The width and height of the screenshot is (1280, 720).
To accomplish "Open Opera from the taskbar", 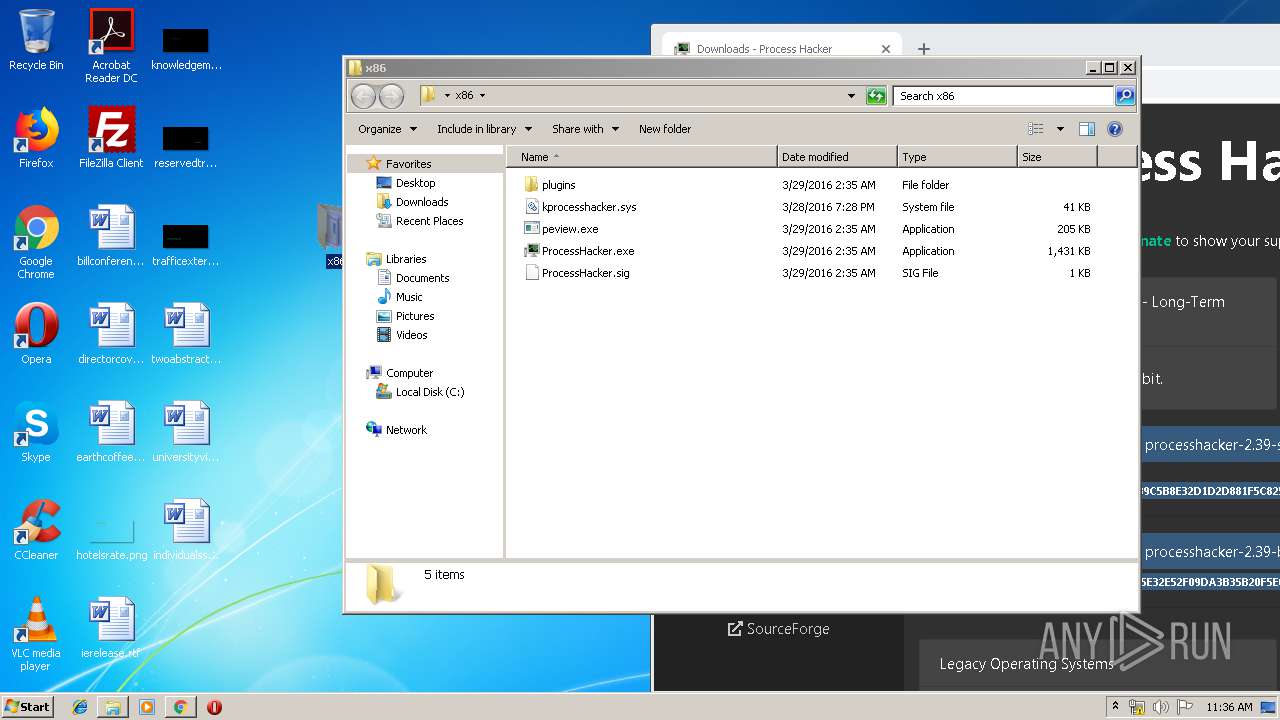I will click(214, 707).
